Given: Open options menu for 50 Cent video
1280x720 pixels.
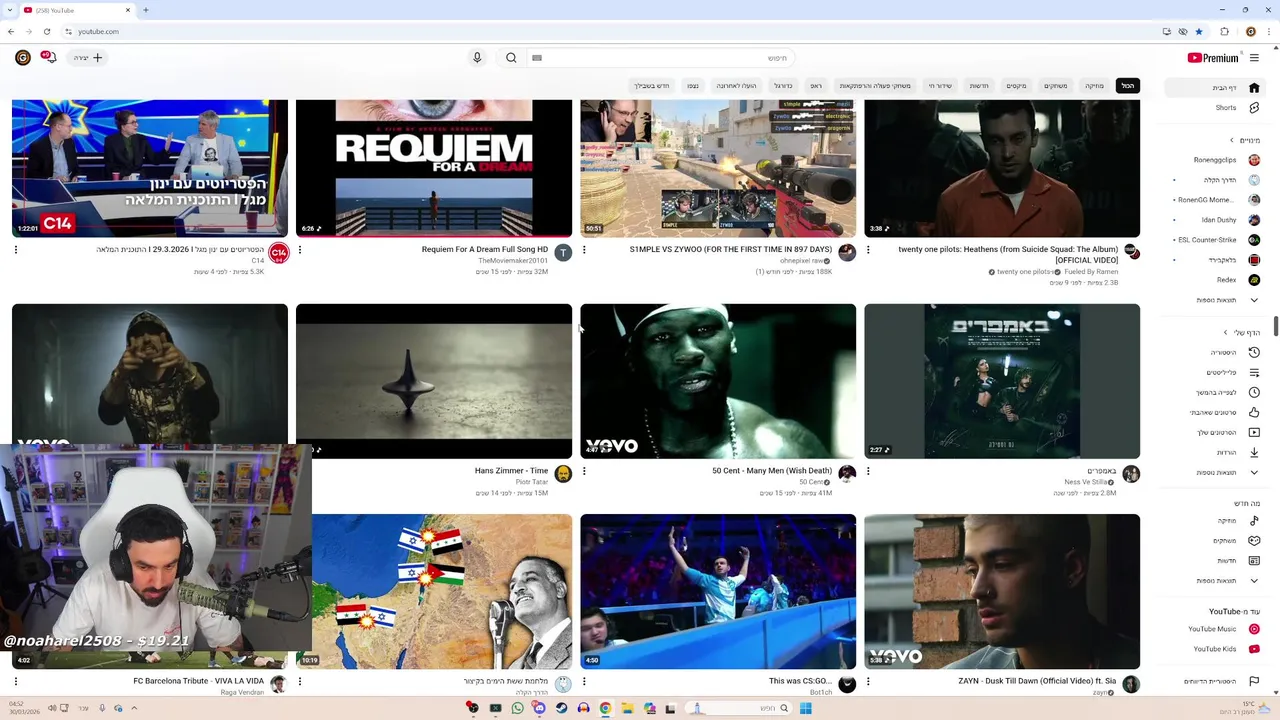Looking at the screenshot, I should (584, 471).
